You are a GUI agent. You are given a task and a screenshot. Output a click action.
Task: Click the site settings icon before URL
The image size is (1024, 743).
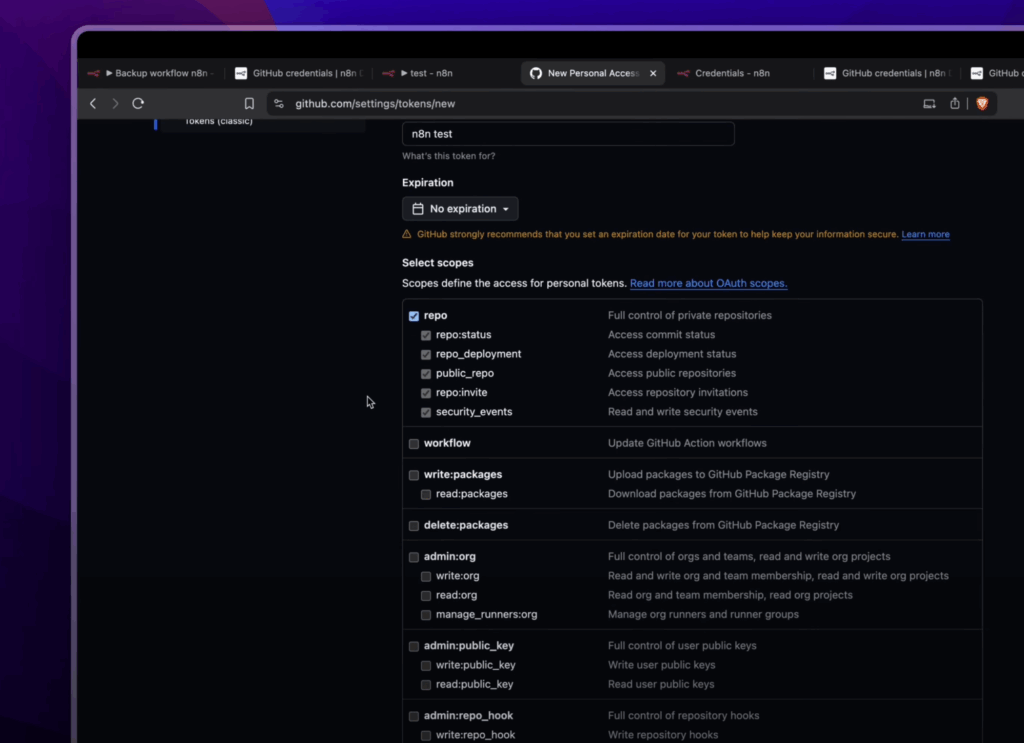279,103
